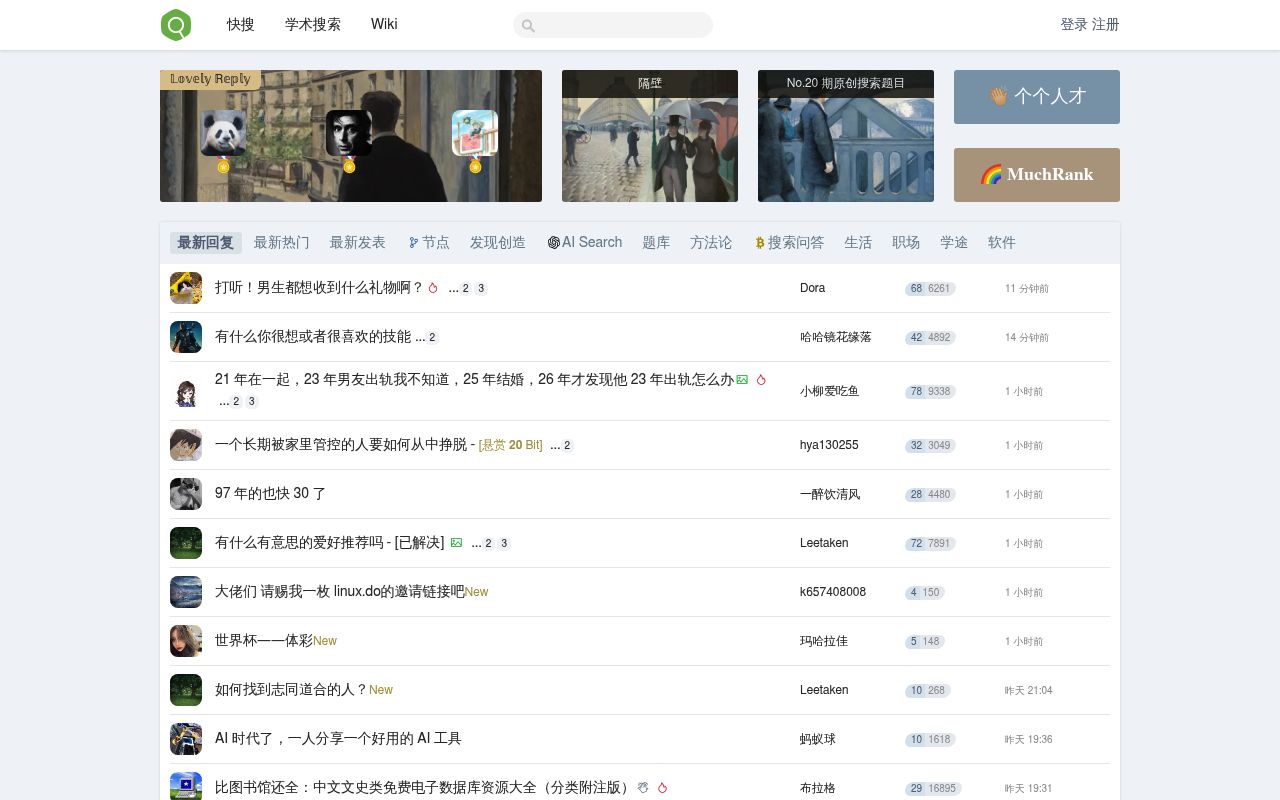This screenshot has width=1280, height=800.
Task: Click the image icon on 有什么有意思的爱好推荐吗
Action: 456,543
